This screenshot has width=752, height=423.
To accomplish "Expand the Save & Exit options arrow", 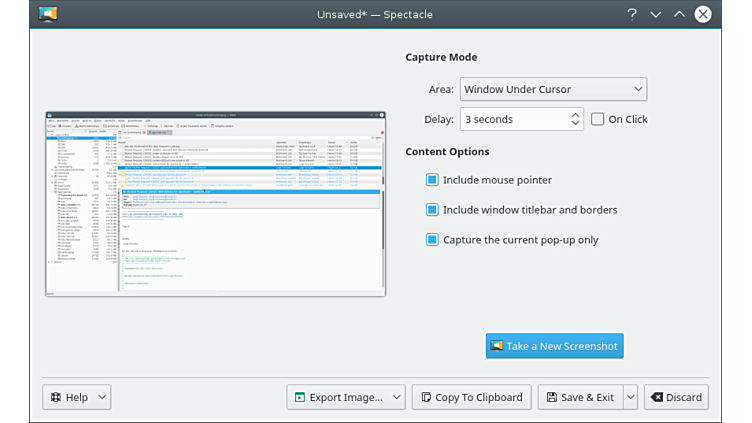I will pos(630,397).
